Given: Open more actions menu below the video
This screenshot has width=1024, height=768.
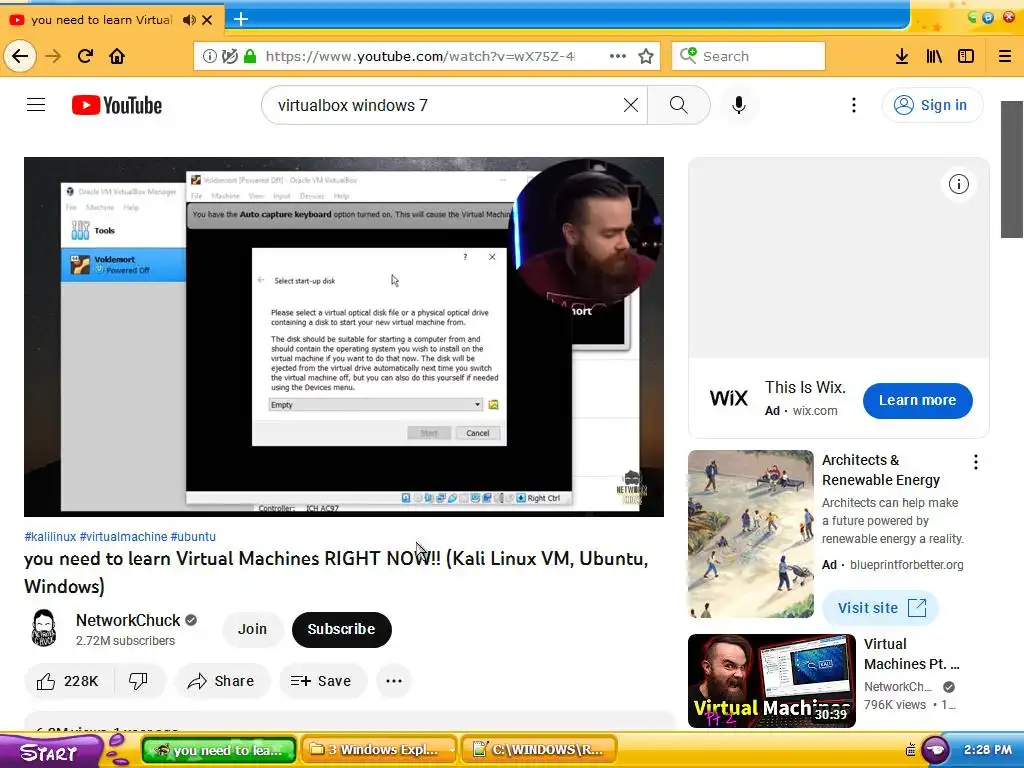Looking at the screenshot, I should [394, 681].
